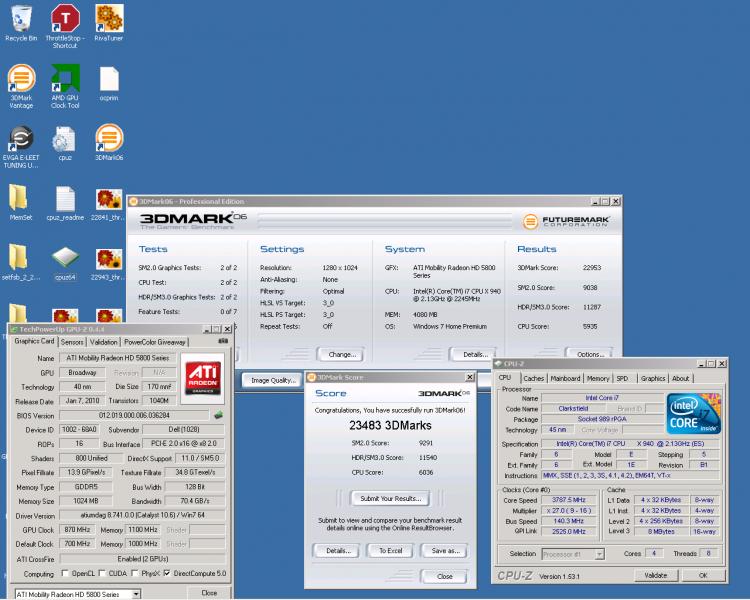
Task: Launch 3DMark Vantage desktop shortcut
Action: point(21,86)
